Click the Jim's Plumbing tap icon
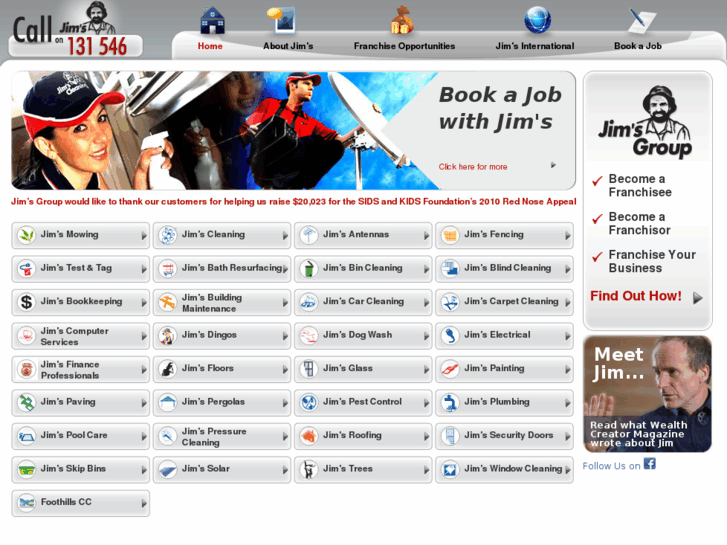The width and height of the screenshot is (727, 545). pos(450,403)
